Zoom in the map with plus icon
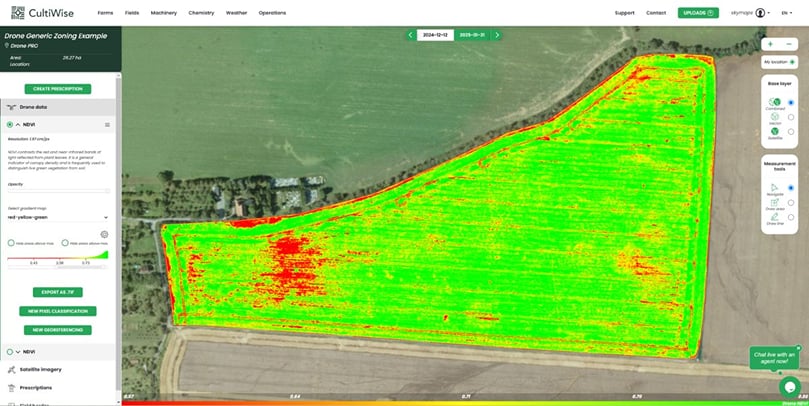This screenshot has height=406, width=809. tap(770, 44)
